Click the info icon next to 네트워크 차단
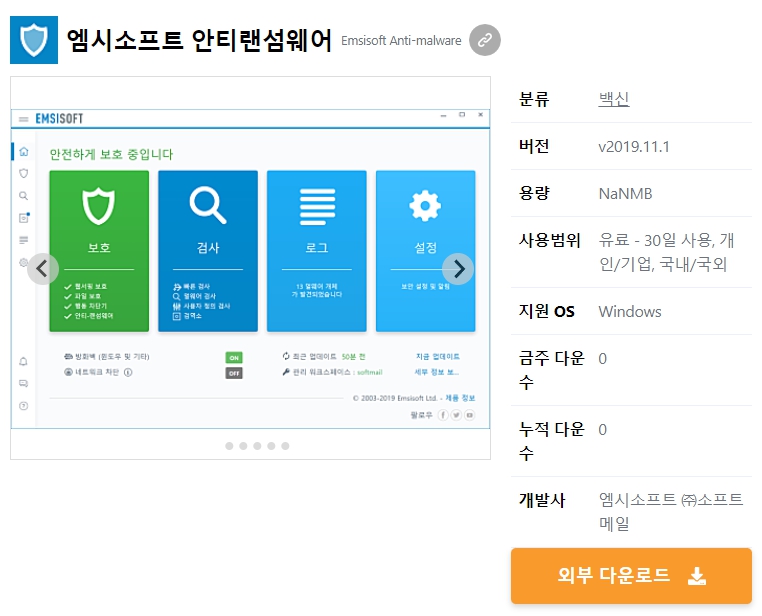The width and height of the screenshot is (762, 616). pyautogui.click(x=128, y=373)
